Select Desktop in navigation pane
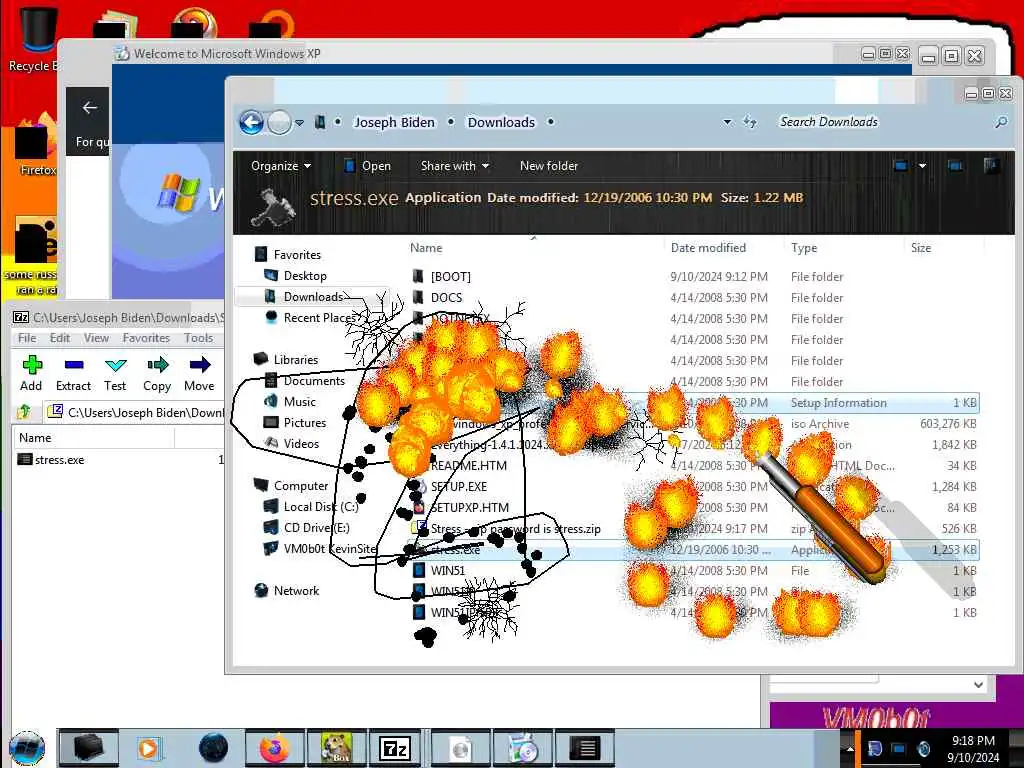The image size is (1024, 768). pyautogui.click(x=296, y=276)
